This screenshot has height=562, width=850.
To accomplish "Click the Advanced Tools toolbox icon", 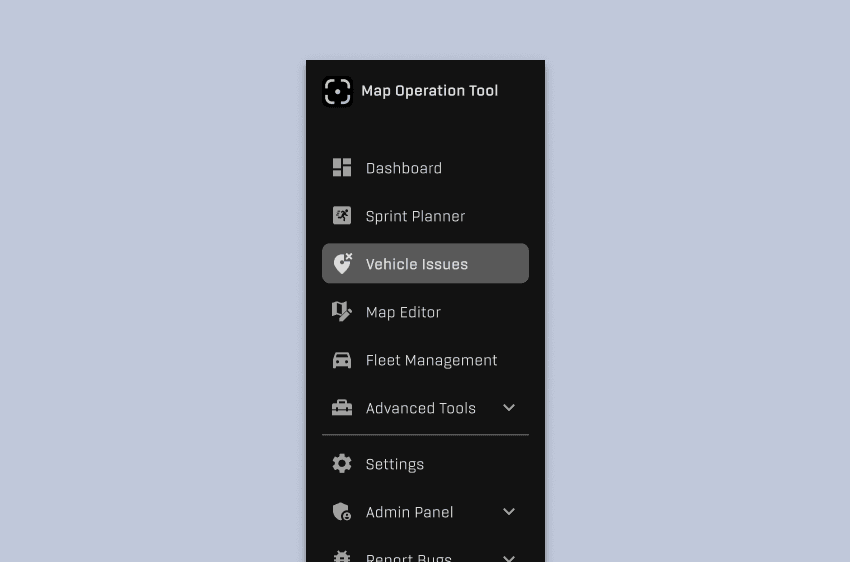I will coord(342,408).
